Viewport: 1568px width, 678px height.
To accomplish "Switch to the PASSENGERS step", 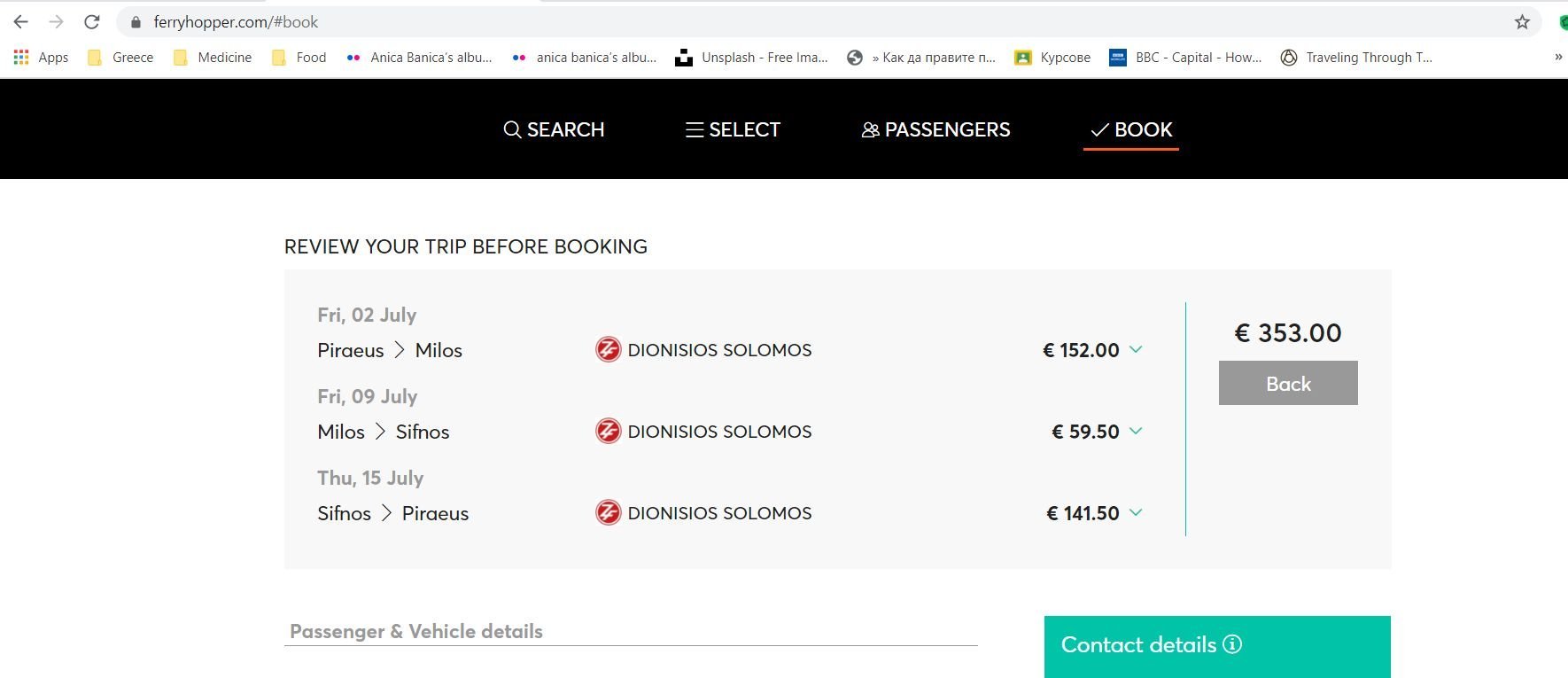I will point(935,129).
